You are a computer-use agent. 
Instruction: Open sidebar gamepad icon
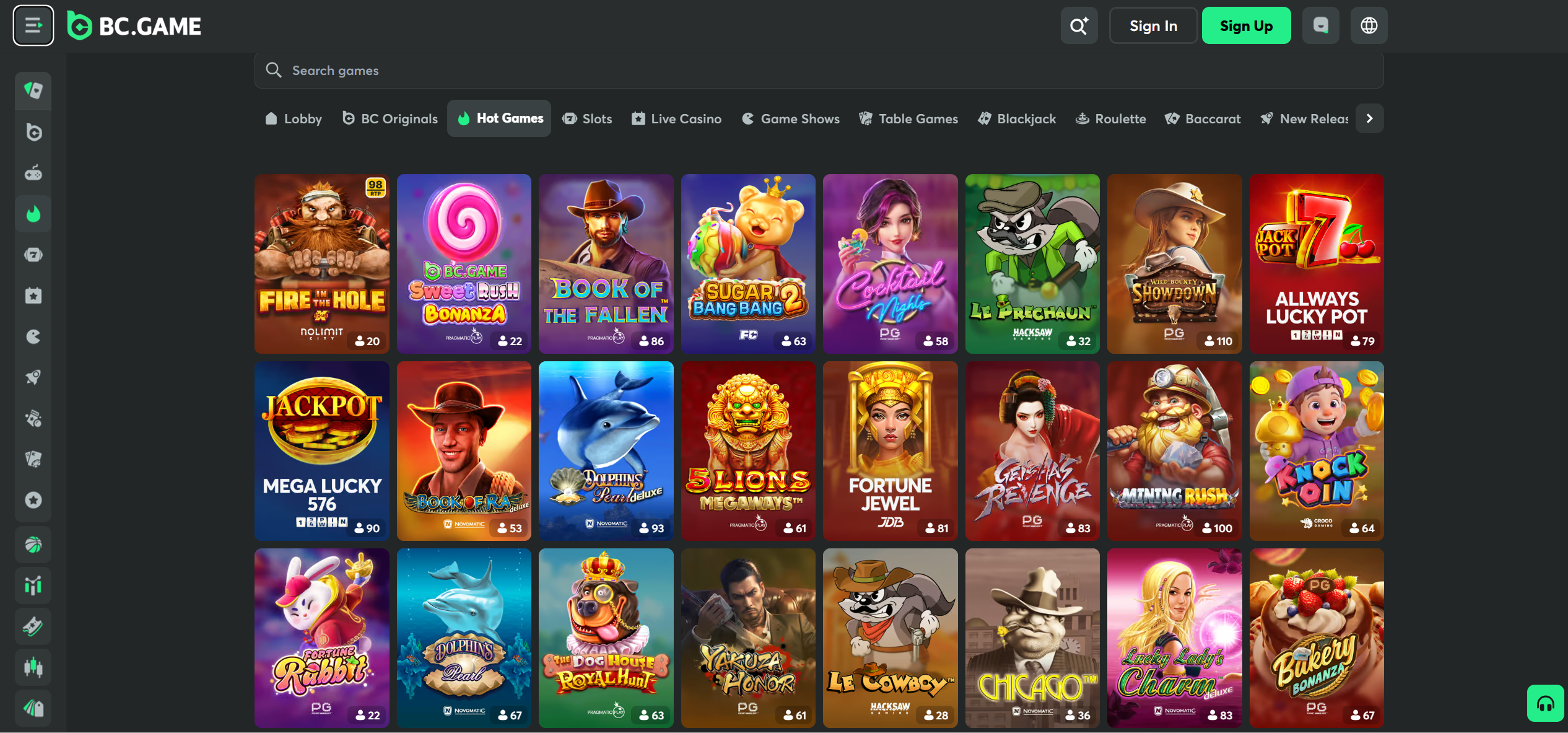(x=33, y=173)
